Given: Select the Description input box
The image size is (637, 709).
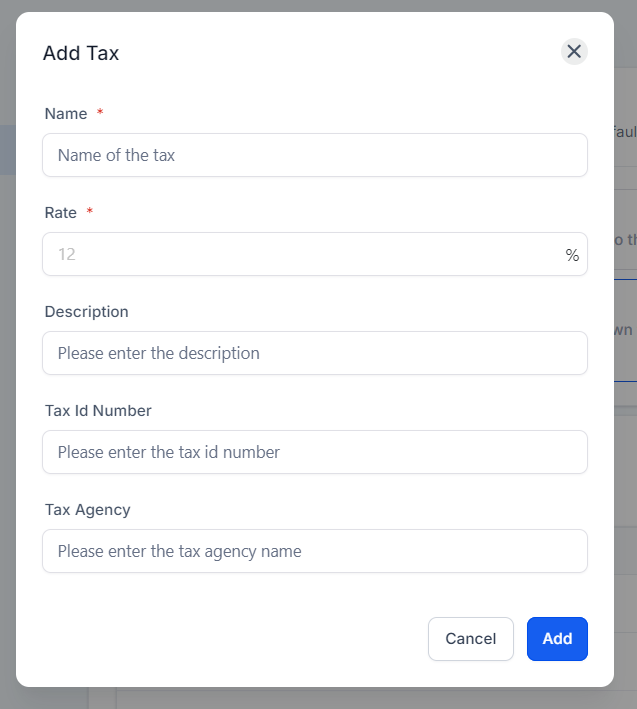Looking at the screenshot, I should (315, 353).
